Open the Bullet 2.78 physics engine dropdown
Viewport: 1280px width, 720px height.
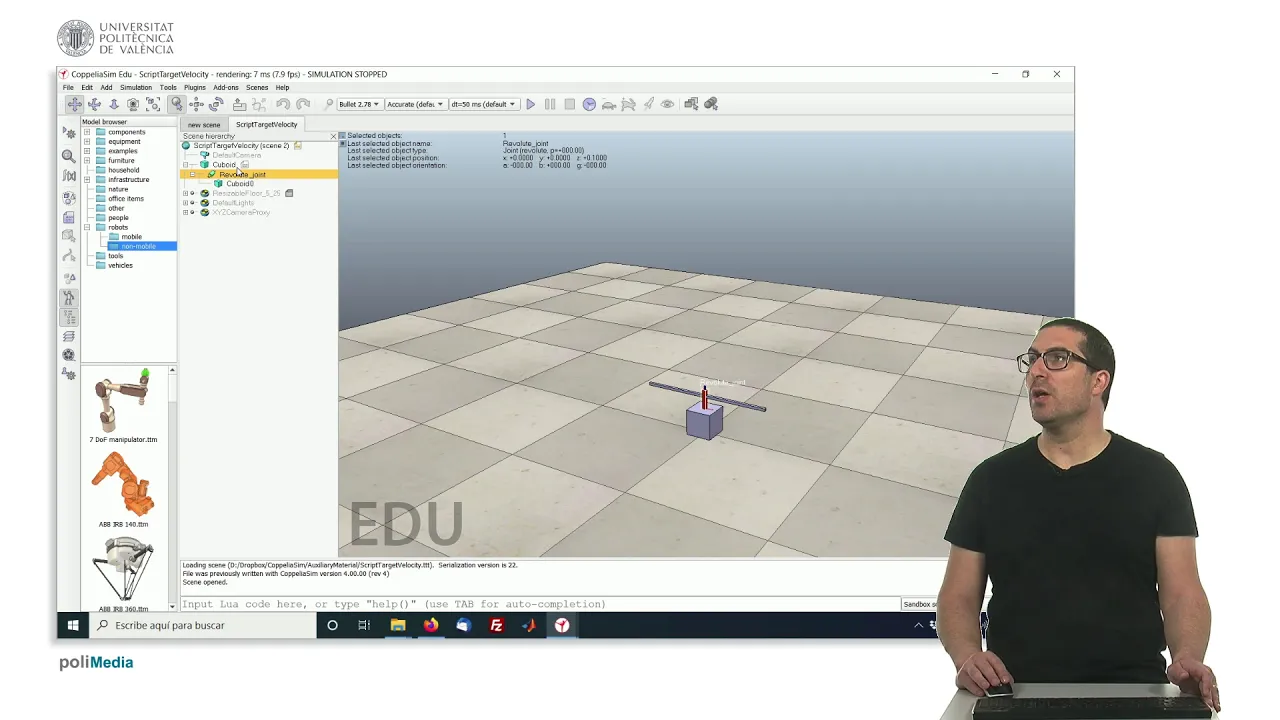(x=359, y=104)
